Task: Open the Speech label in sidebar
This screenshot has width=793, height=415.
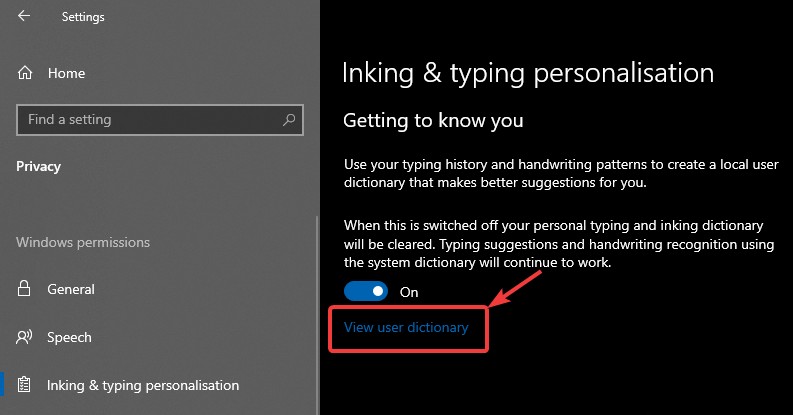Action: (x=69, y=337)
